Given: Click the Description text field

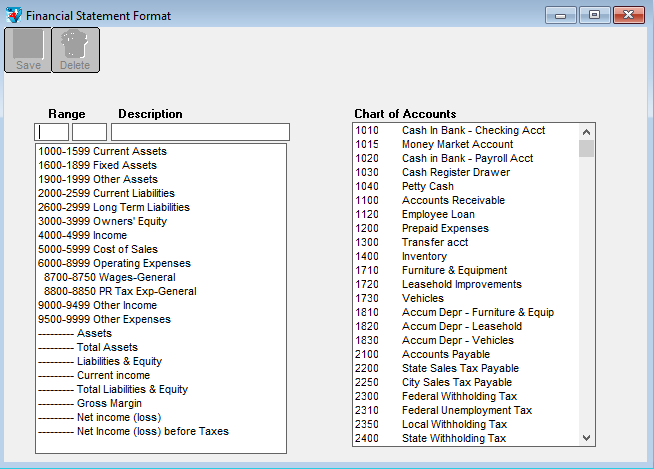Looking at the screenshot, I should click(x=200, y=132).
